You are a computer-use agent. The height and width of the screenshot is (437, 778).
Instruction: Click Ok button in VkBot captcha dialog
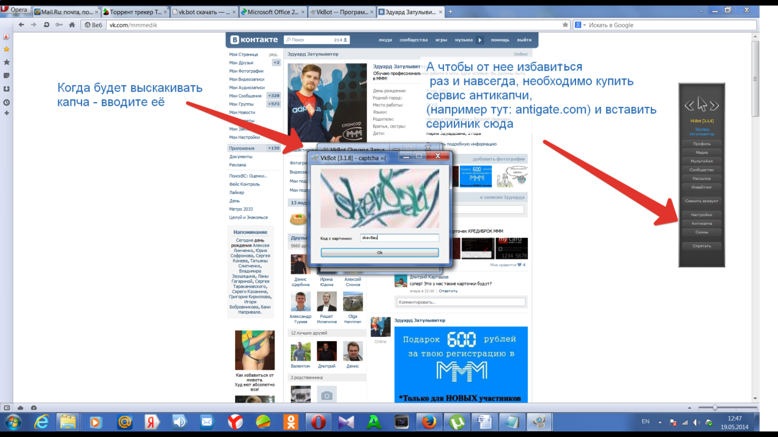(380, 252)
